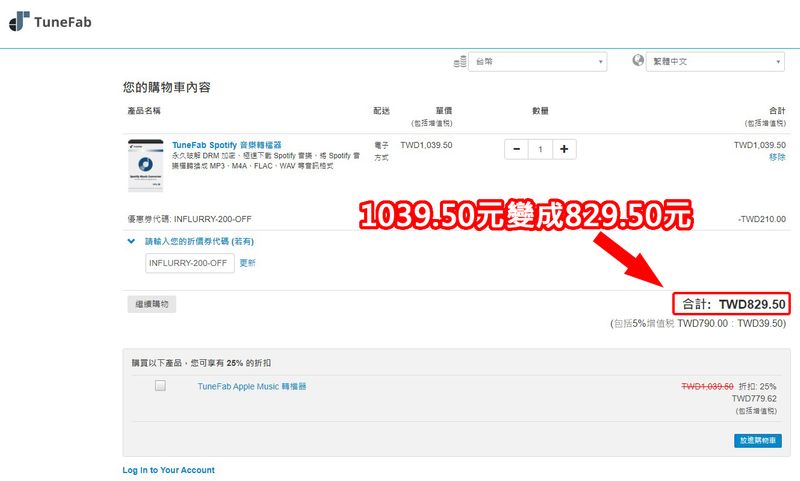Decrease quantity with the minus button

point(516,149)
